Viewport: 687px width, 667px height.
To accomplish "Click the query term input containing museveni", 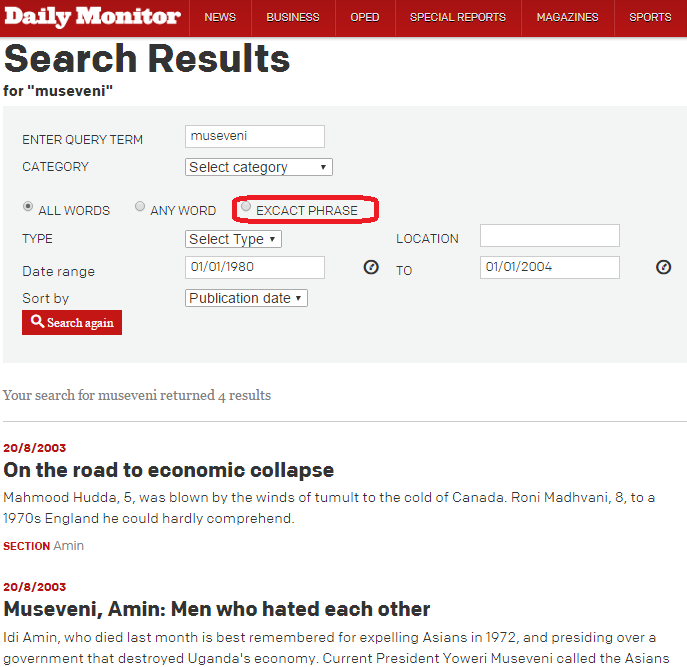I will [255, 136].
